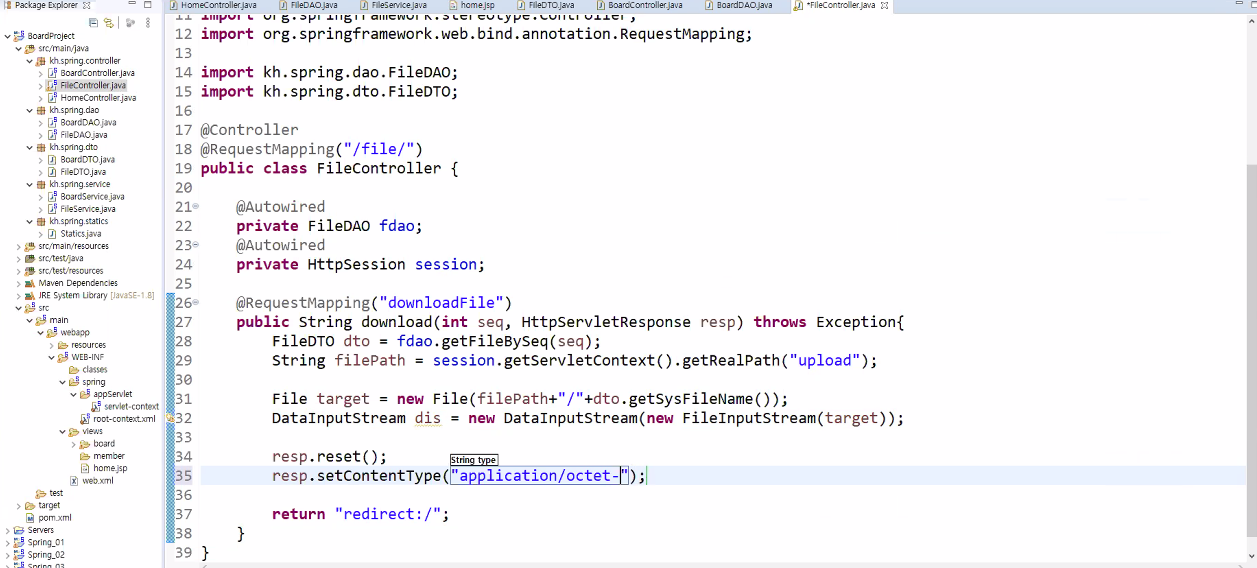Open Focus on Active Task icon in Package Explorer
Viewport: 1257px width, 568px height.
pos(130,22)
